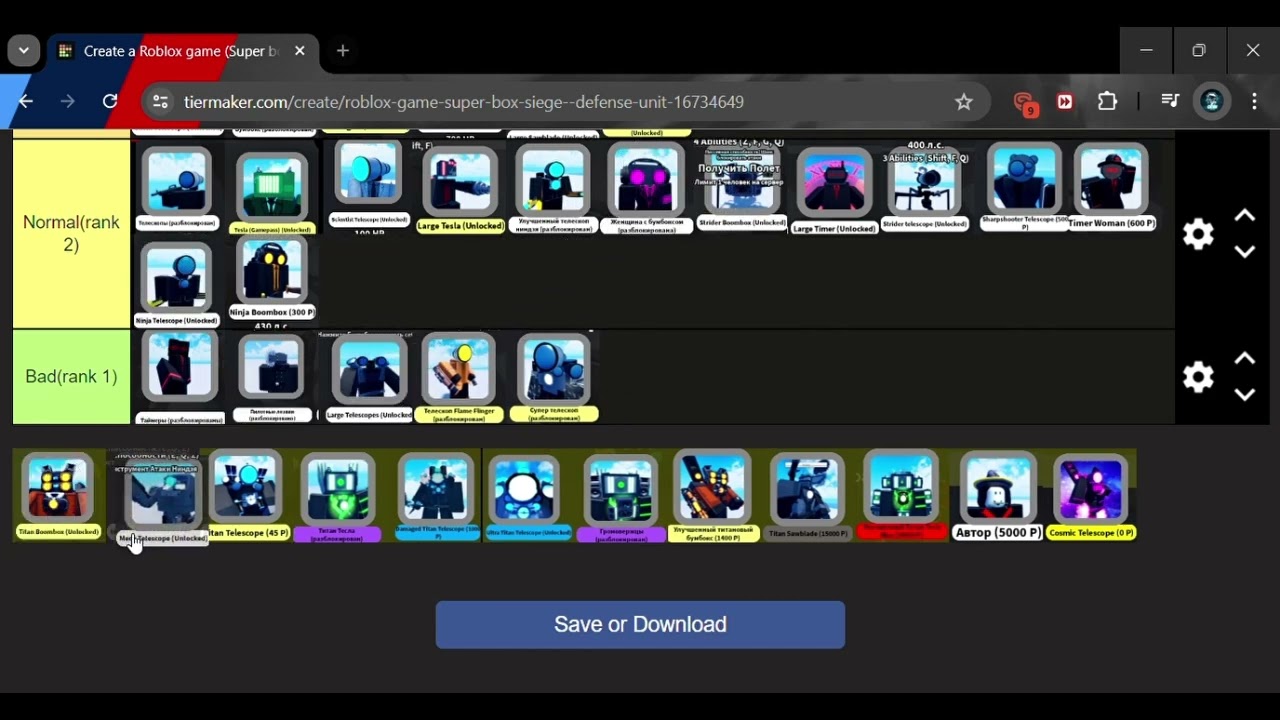Open the Extensions puzzle icon
Image resolution: width=1280 pixels, height=720 pixels.
(1108, 102)
